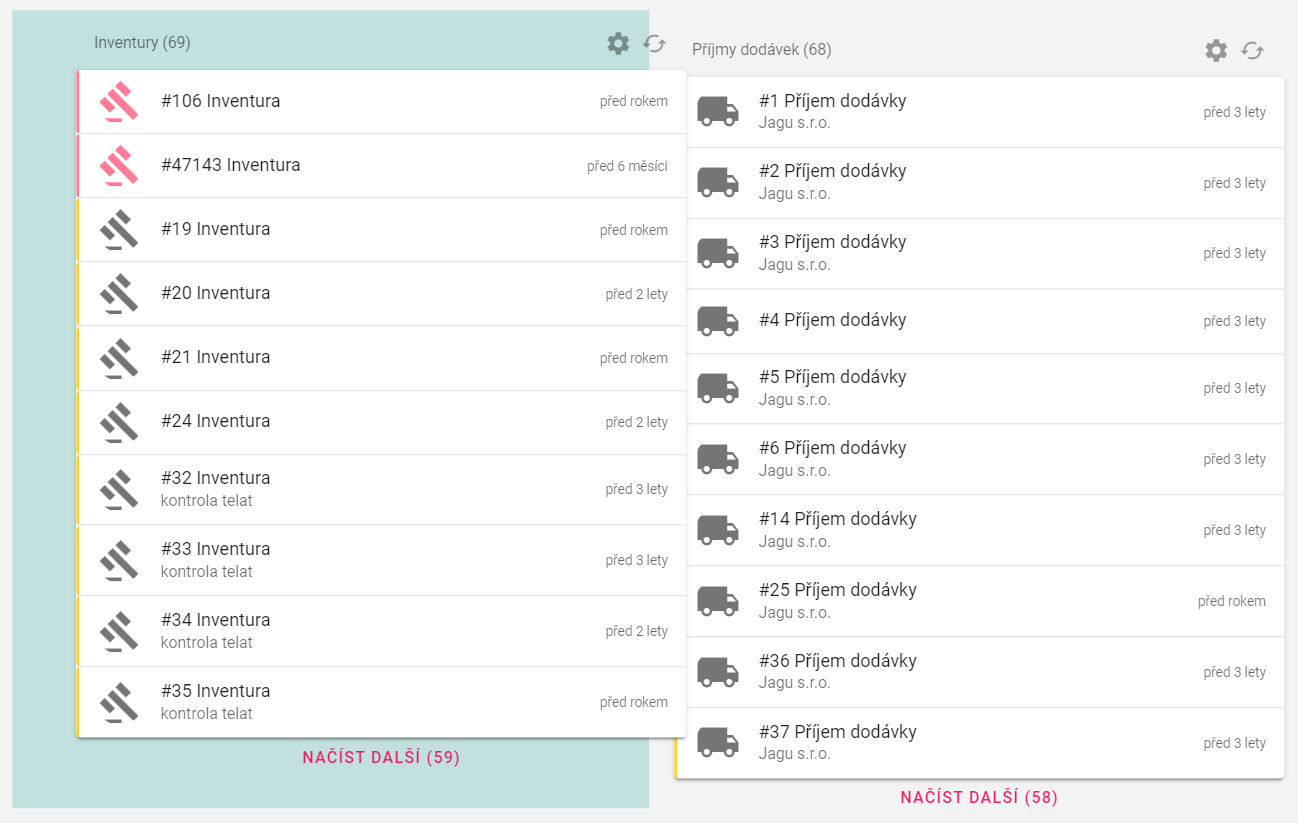The image size is (1298, 823).
Task: Open #32 Inventura kontrola telat entry
Action: [380, 489]
